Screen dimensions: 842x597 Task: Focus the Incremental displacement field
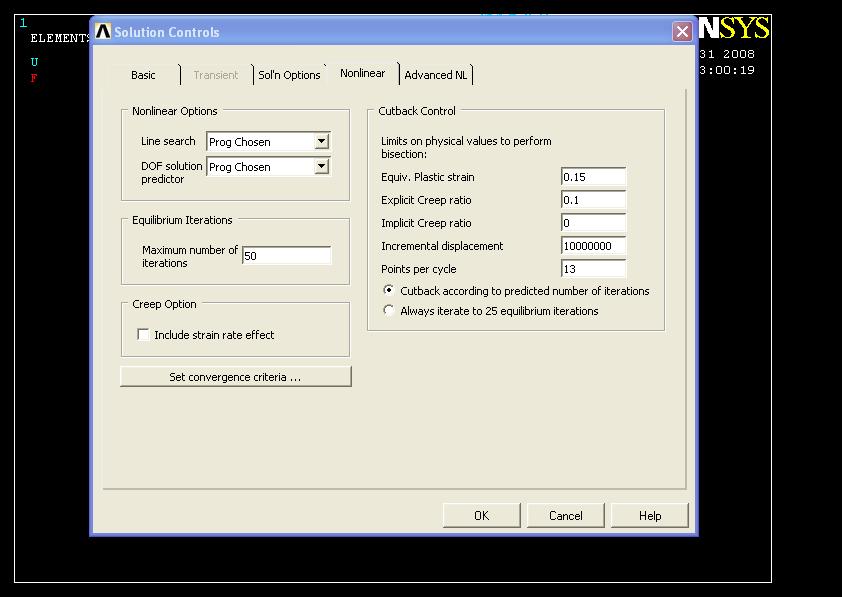click(x=593, y=246)
